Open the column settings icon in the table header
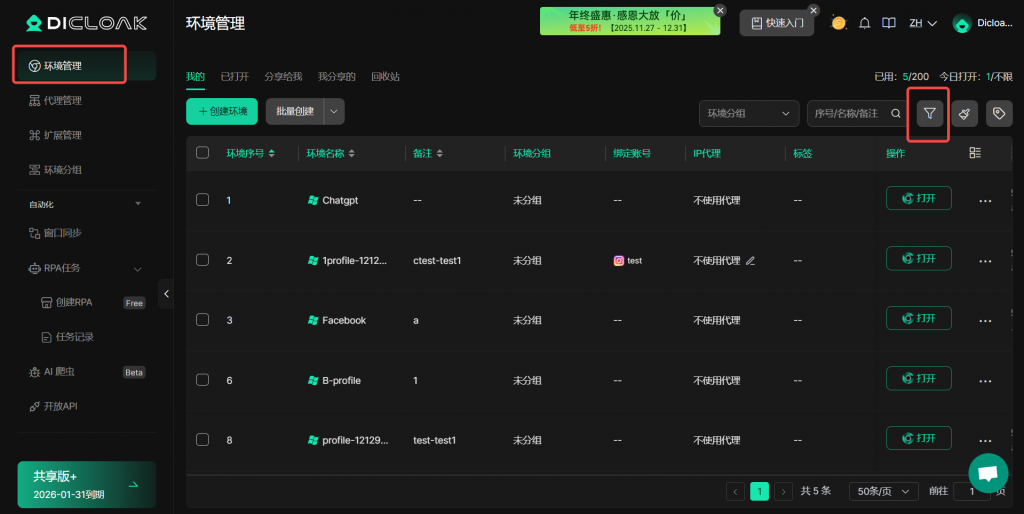The width and height of the screenshot is (1024, 514). tap(975, 153)
